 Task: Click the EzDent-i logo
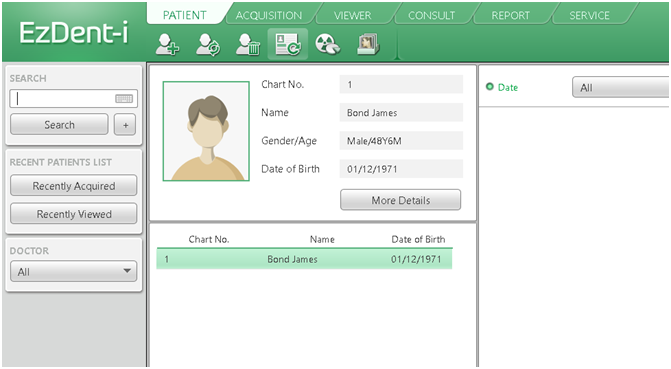pos(74,33)
